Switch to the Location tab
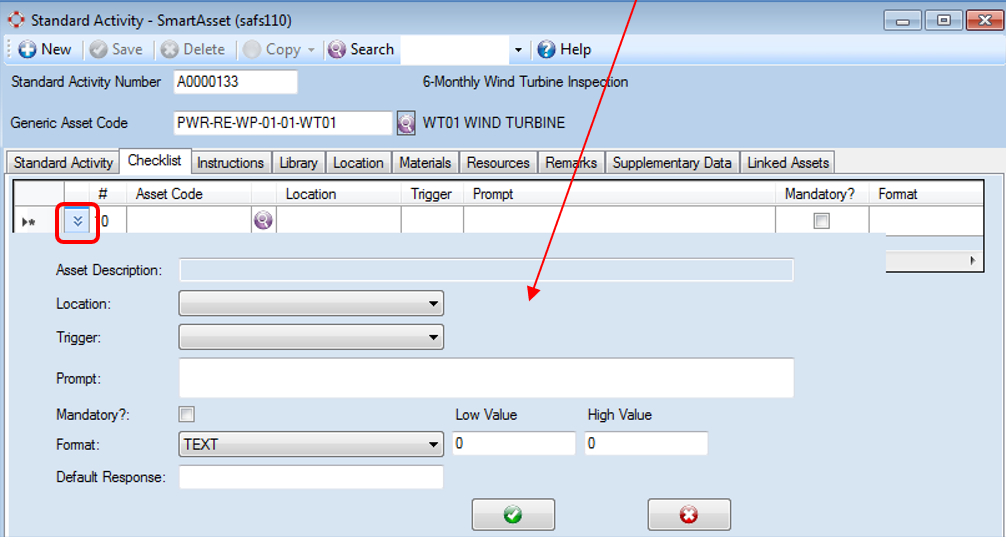The width and height of the screenshot is (1006, 537). tap(358, 163)
